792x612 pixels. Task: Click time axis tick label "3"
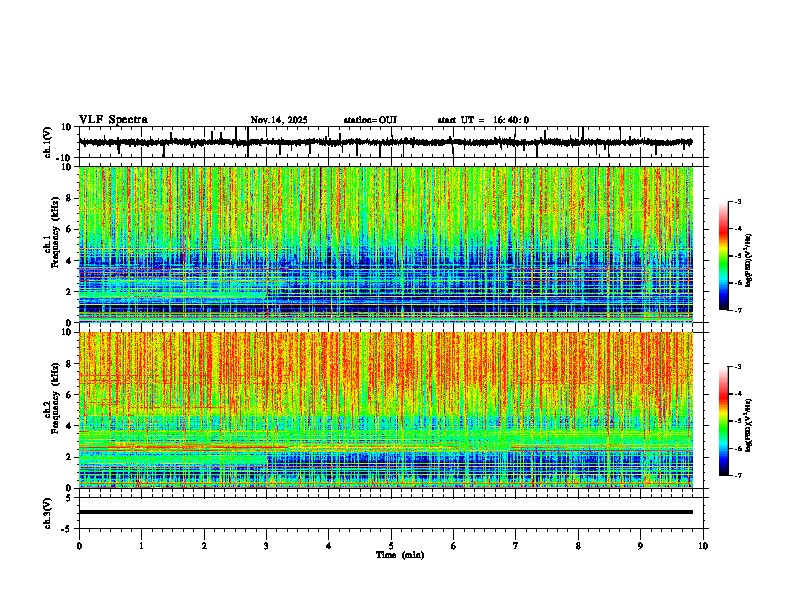tap(266, 546)
